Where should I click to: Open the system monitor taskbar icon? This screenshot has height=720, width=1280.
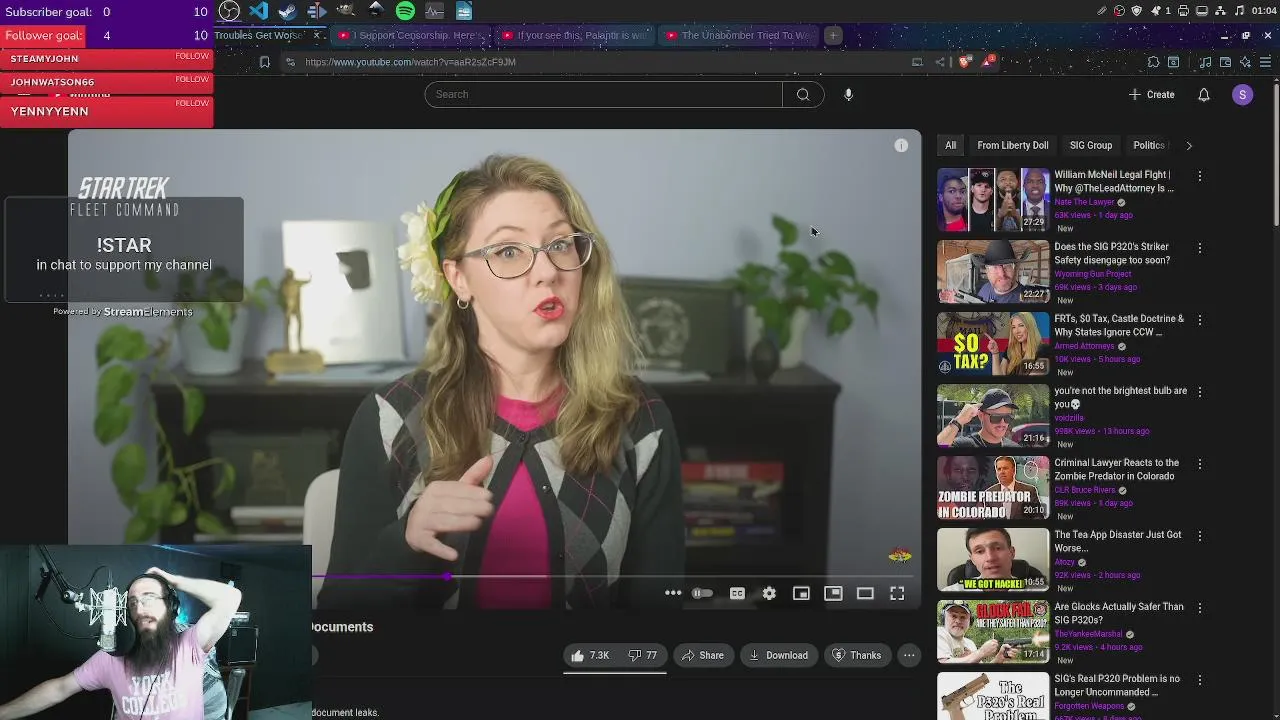pyautogui.click(x=434, y=11)
